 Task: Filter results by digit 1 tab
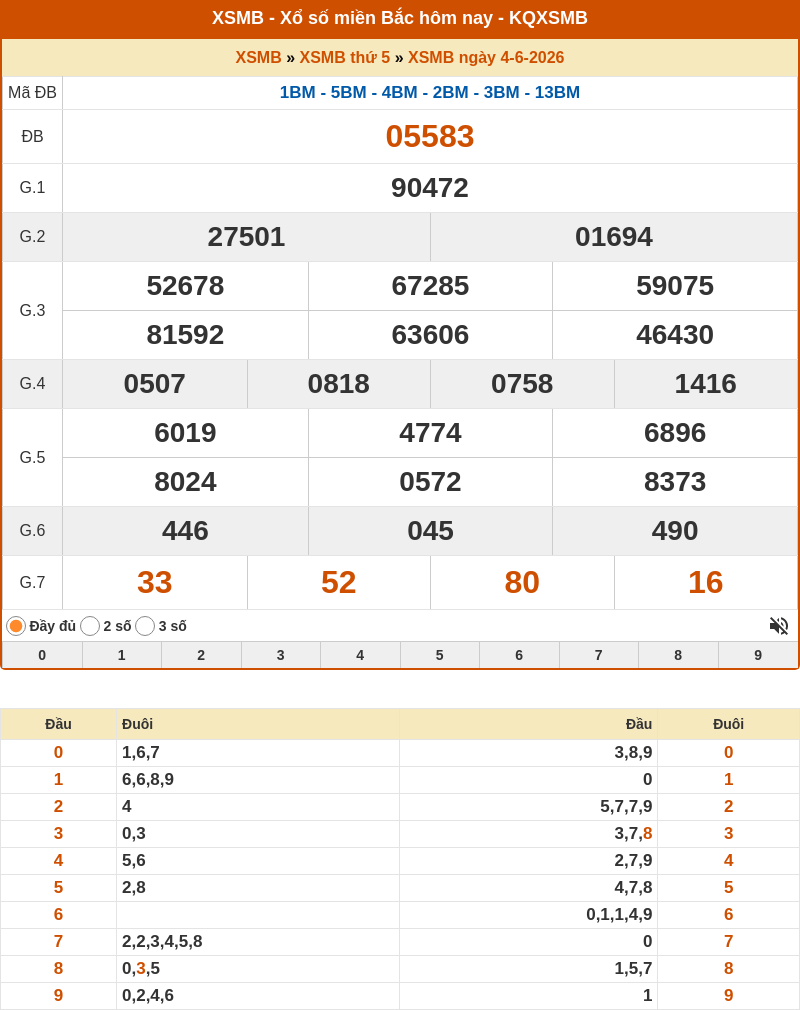122,655
